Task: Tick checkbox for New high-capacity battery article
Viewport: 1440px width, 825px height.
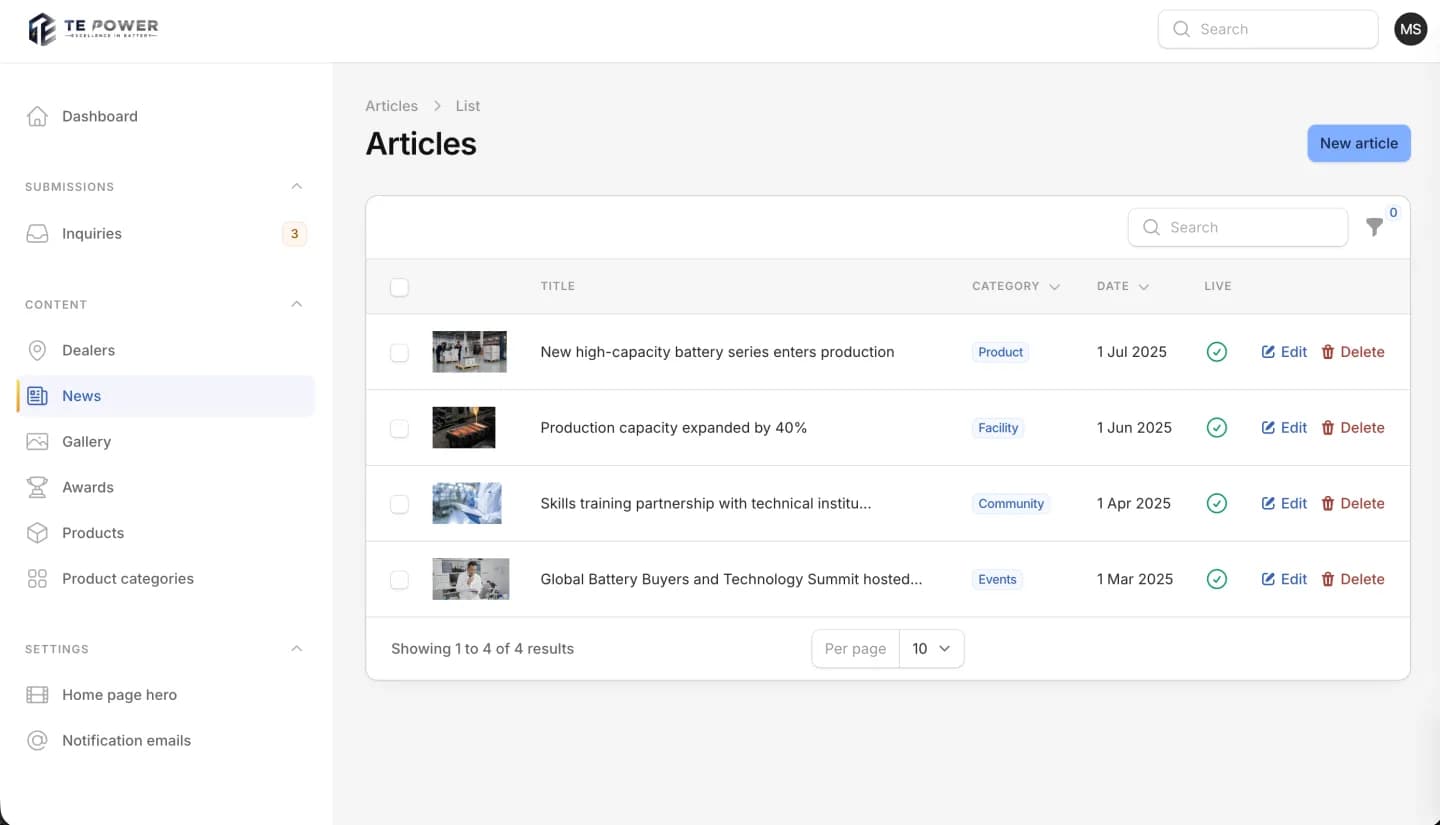Action: point(399,352)
